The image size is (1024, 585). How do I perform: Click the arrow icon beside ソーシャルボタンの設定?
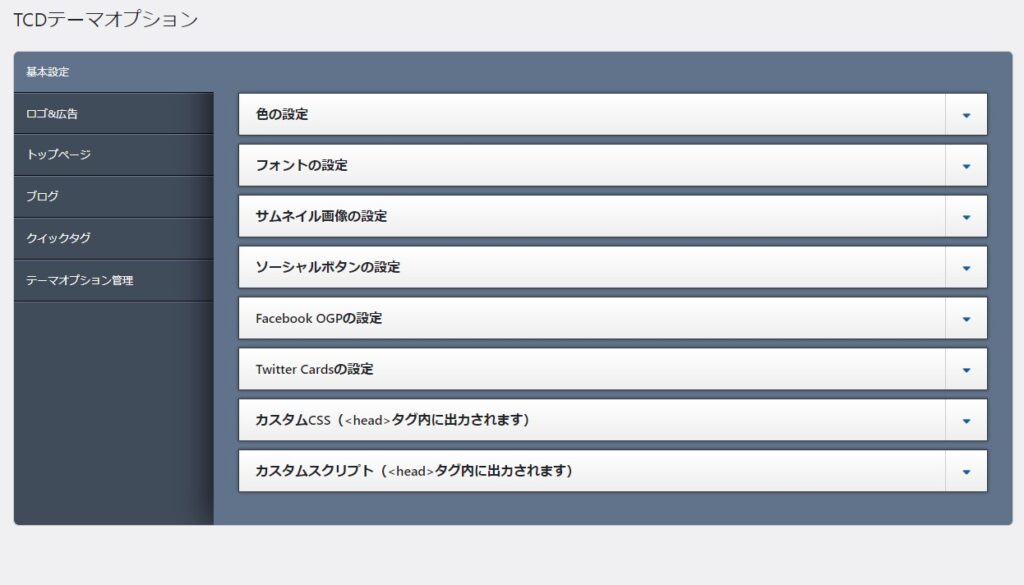tap(966, 268)
